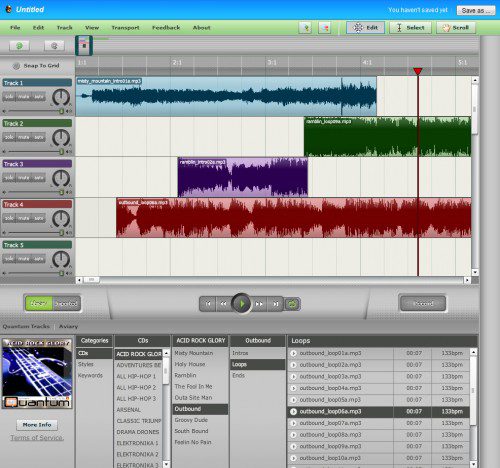Viewport: 500px width, 468px height.
Task: Click the timeline's right horizontal scroll arrow
Action: [467, 280]
